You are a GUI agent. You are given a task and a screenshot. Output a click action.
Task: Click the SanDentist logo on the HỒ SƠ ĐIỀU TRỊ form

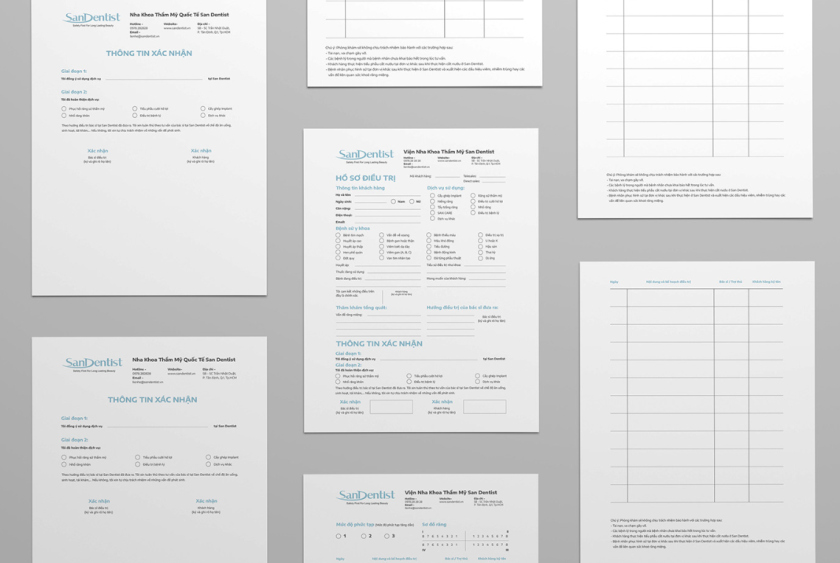[365, 155]
